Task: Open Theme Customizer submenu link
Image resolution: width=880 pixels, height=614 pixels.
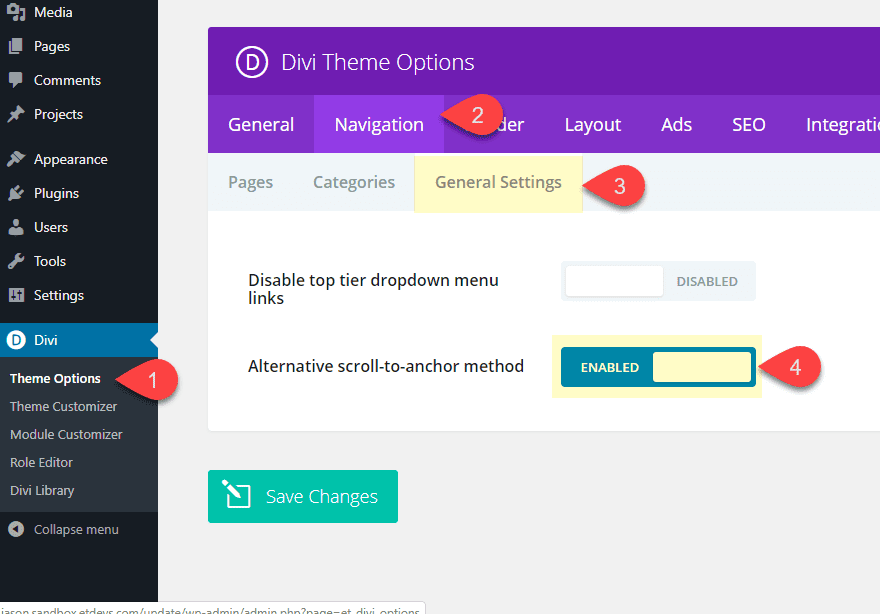Action: coord(63,406)
